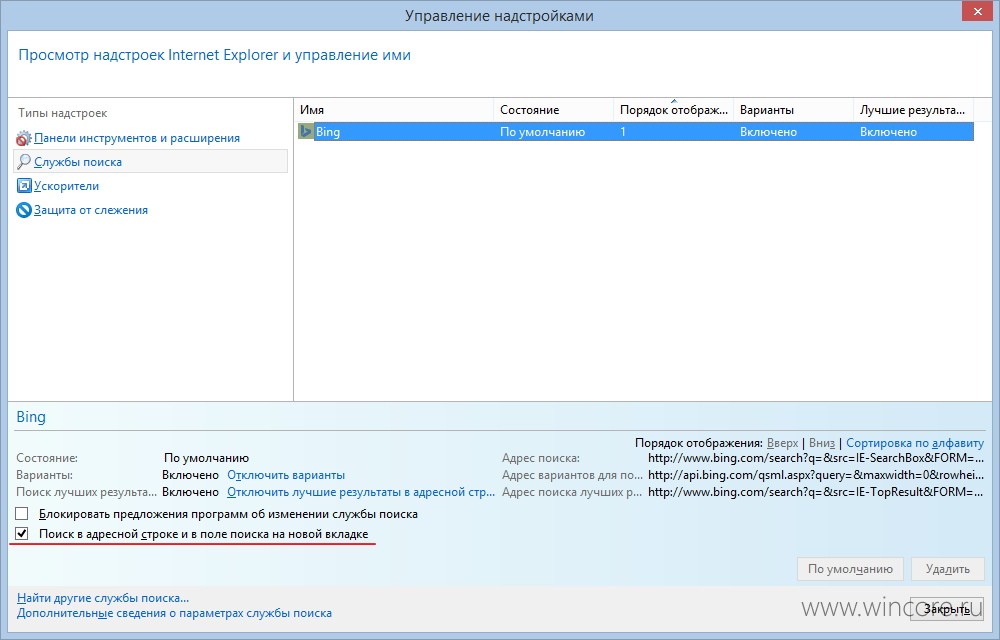Image resolution: width=1000 pixels, height=640 pixels.
Task: Click the Типы надстроек heading
Action: (x=62, y=113)
